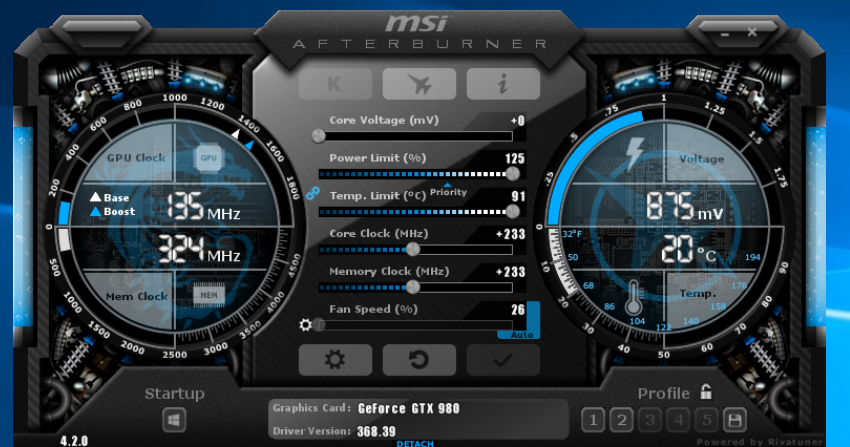The width and height of the screenshot is (850, 447).
Task: Click the Kombustor K button
Action: click(x=335, y=84)
